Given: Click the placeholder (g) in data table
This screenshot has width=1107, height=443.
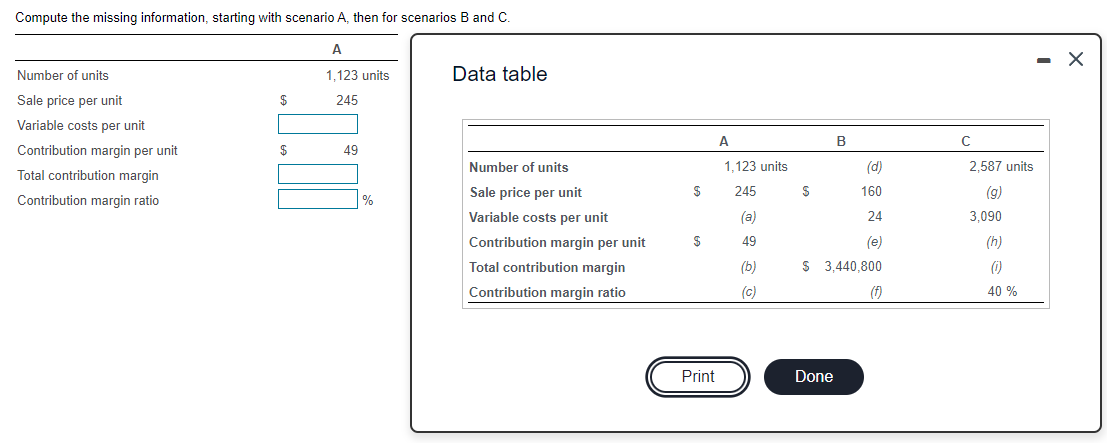Looking at the screenshot, I should click(993, 191).
